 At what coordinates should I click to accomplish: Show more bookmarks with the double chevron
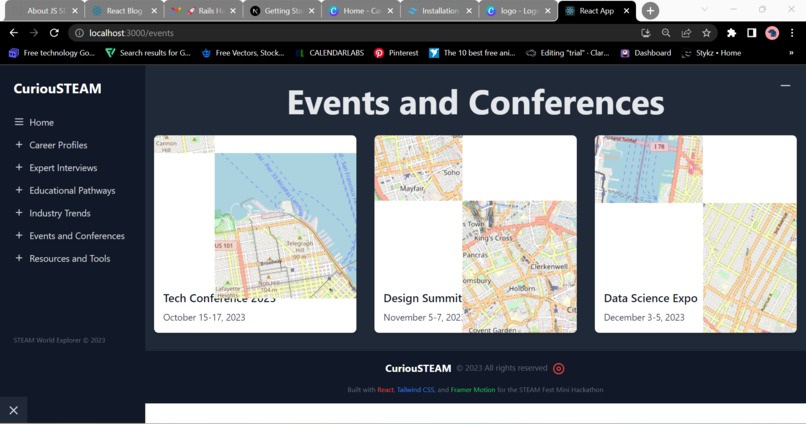pyautogui.click(x=791, y=53)
